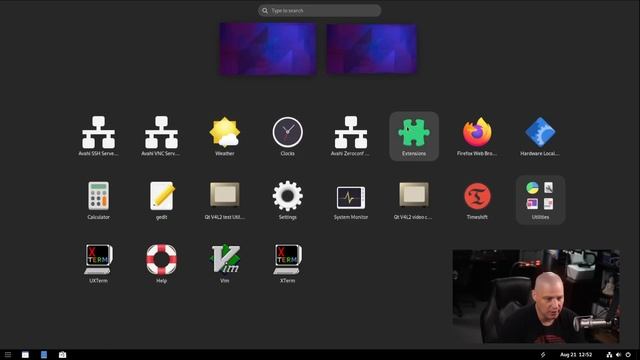Launch the Vim editor
This screenshot has width=640, height=360.
click(224, 264)
